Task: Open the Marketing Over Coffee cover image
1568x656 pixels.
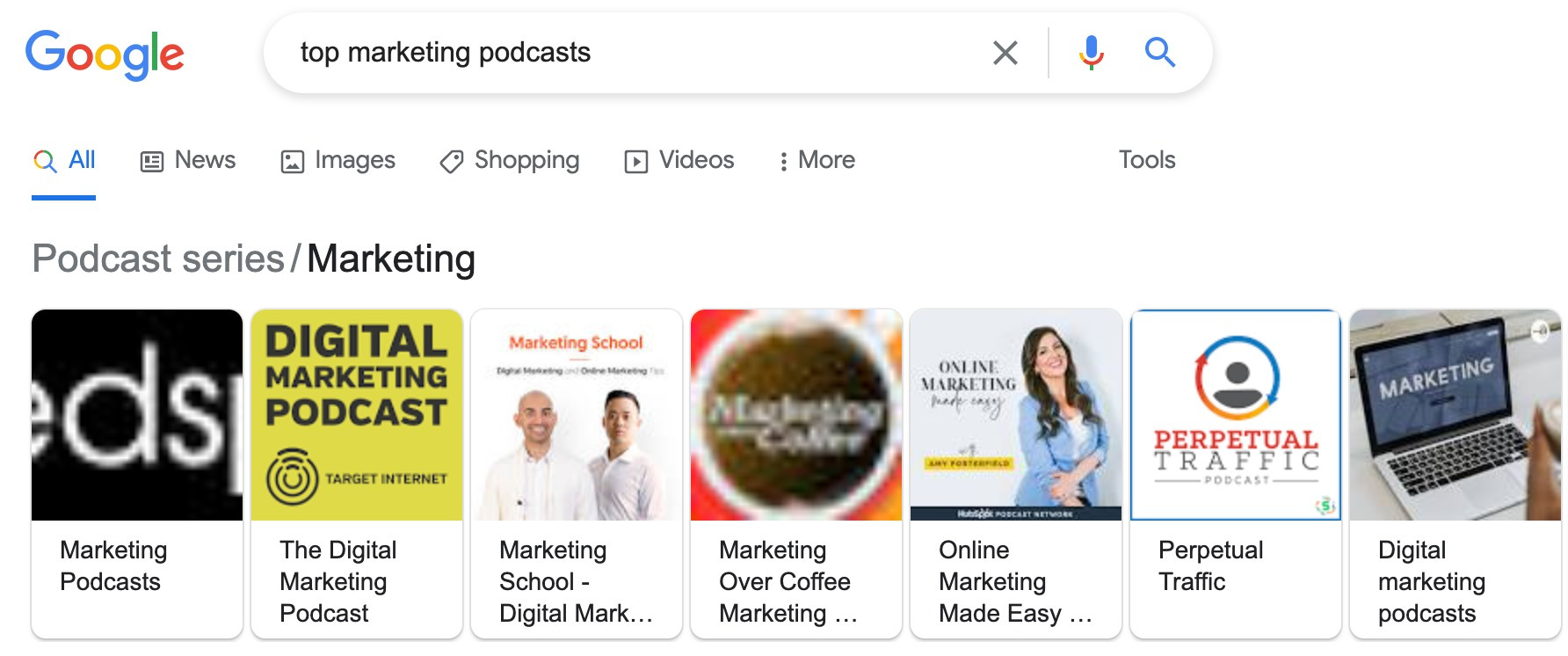Action: click(x=796, y=415)
